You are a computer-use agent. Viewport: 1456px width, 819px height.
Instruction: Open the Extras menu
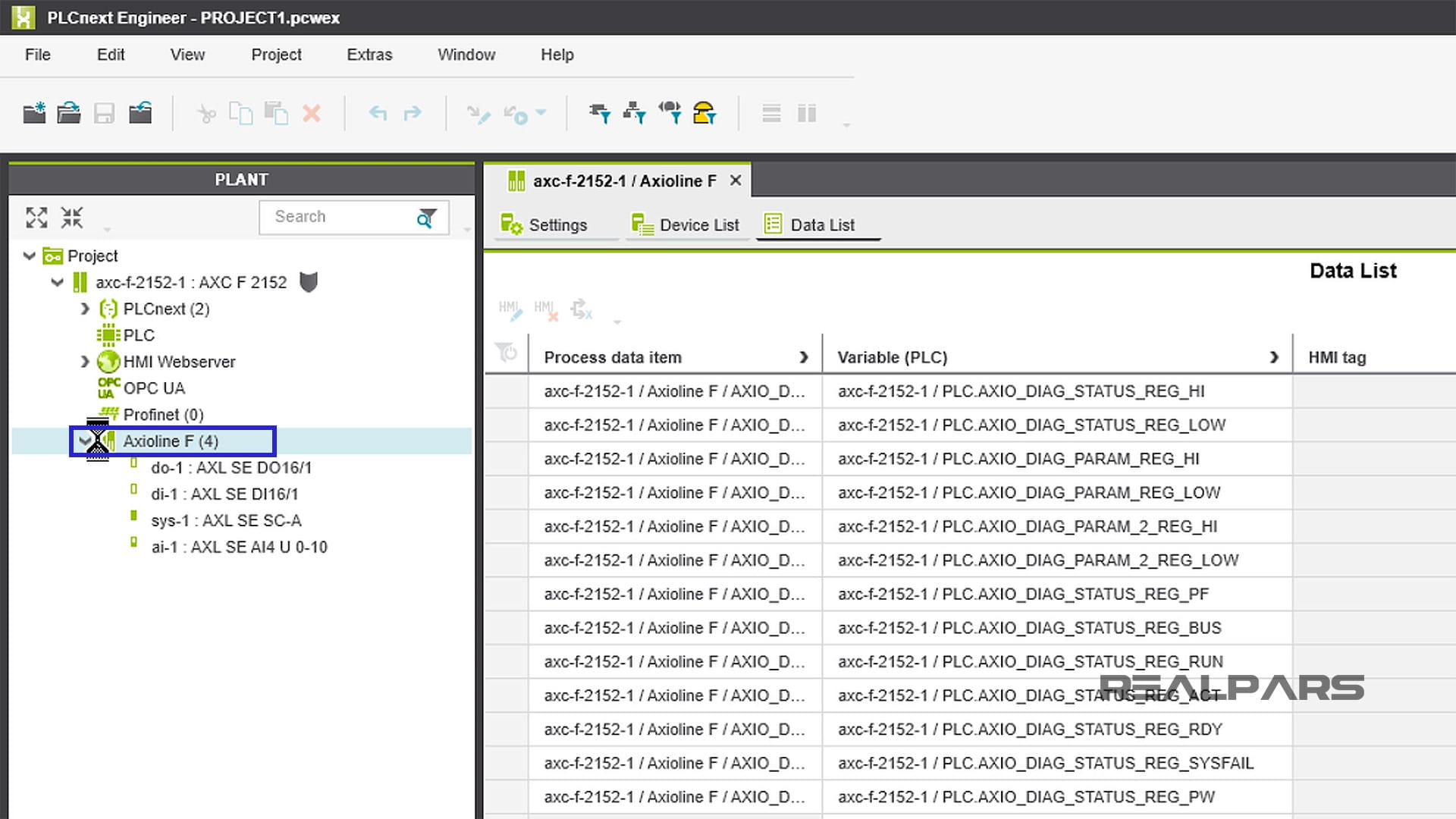369,55
